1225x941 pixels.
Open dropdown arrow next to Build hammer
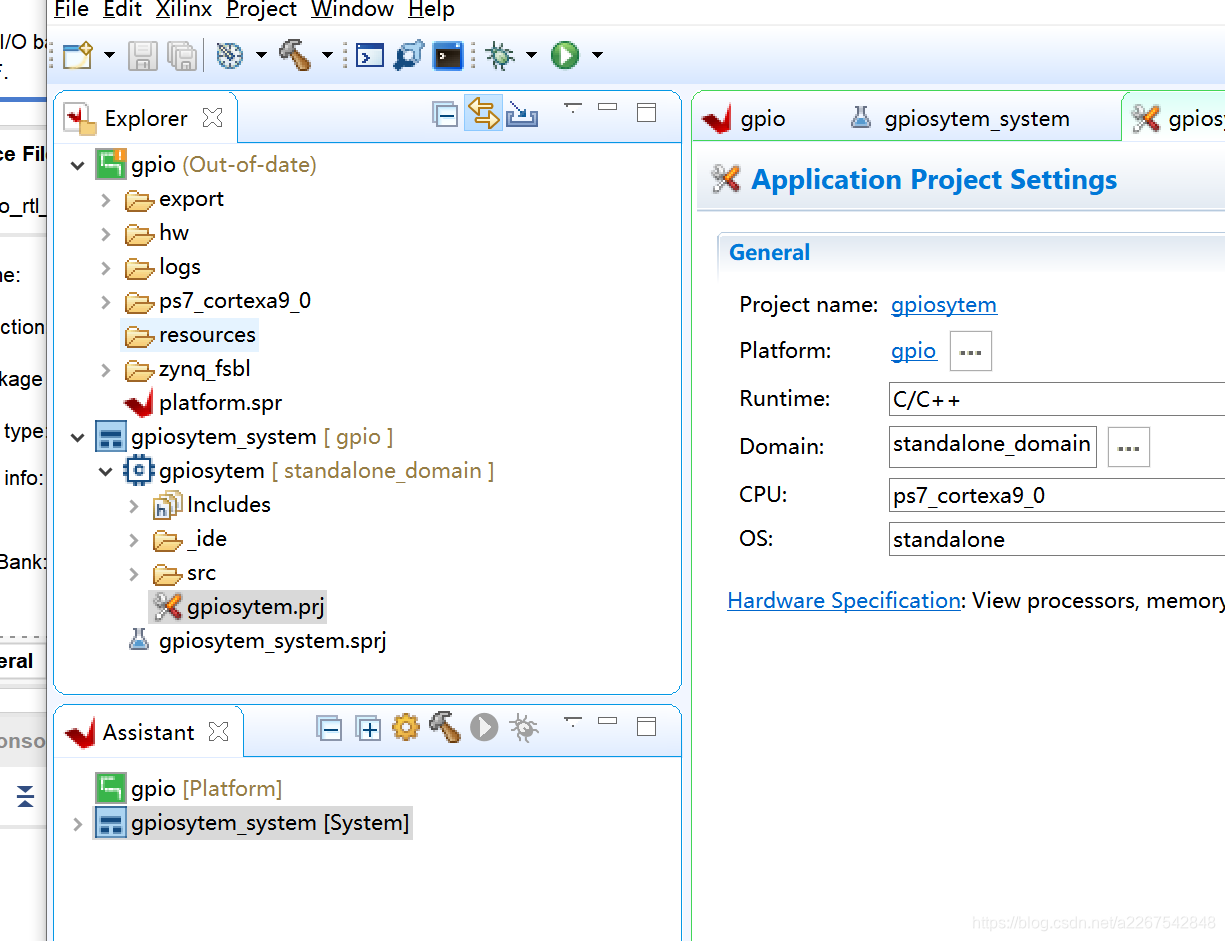327,55
